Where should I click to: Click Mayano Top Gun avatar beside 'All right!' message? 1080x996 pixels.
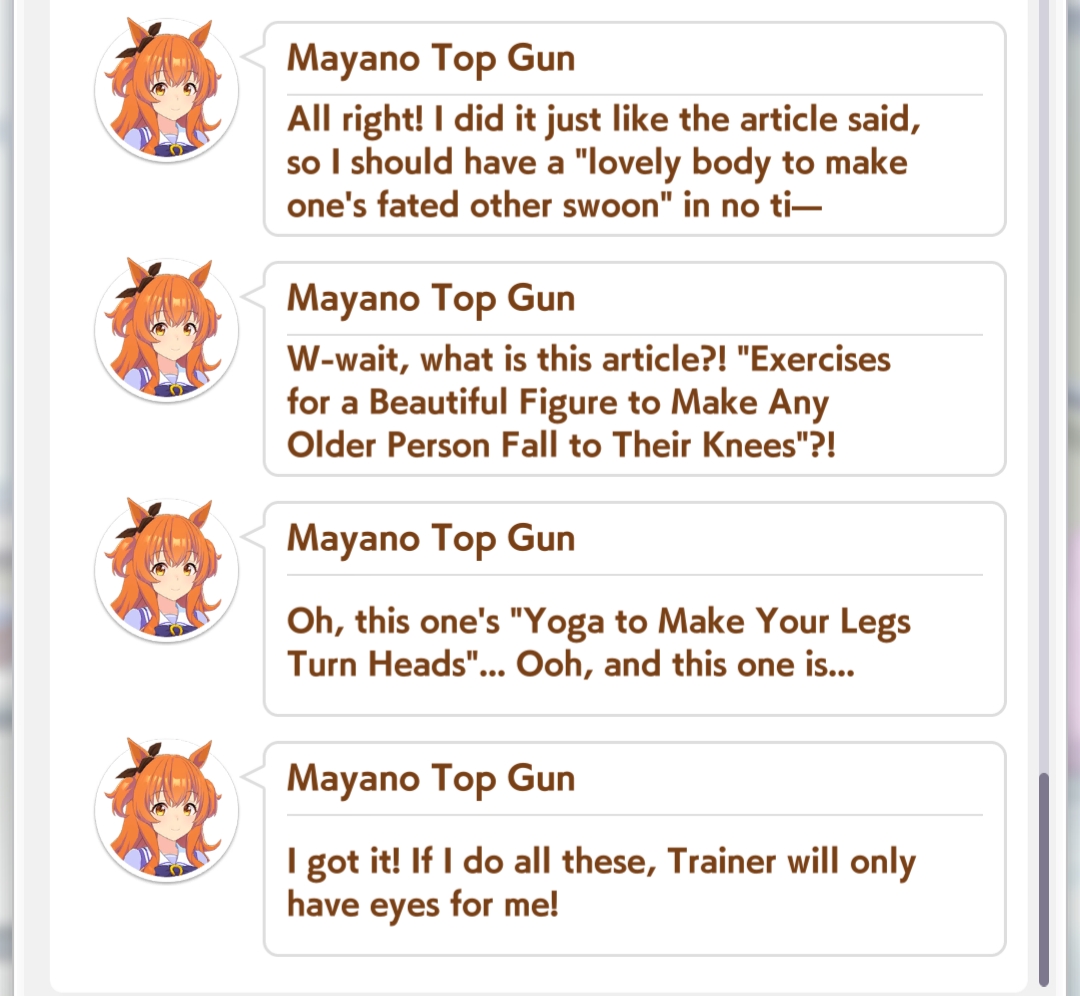point(167,91)
